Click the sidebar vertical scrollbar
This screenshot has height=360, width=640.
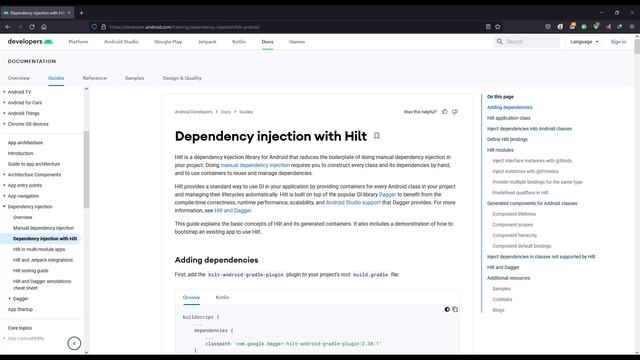click(86, 169)
